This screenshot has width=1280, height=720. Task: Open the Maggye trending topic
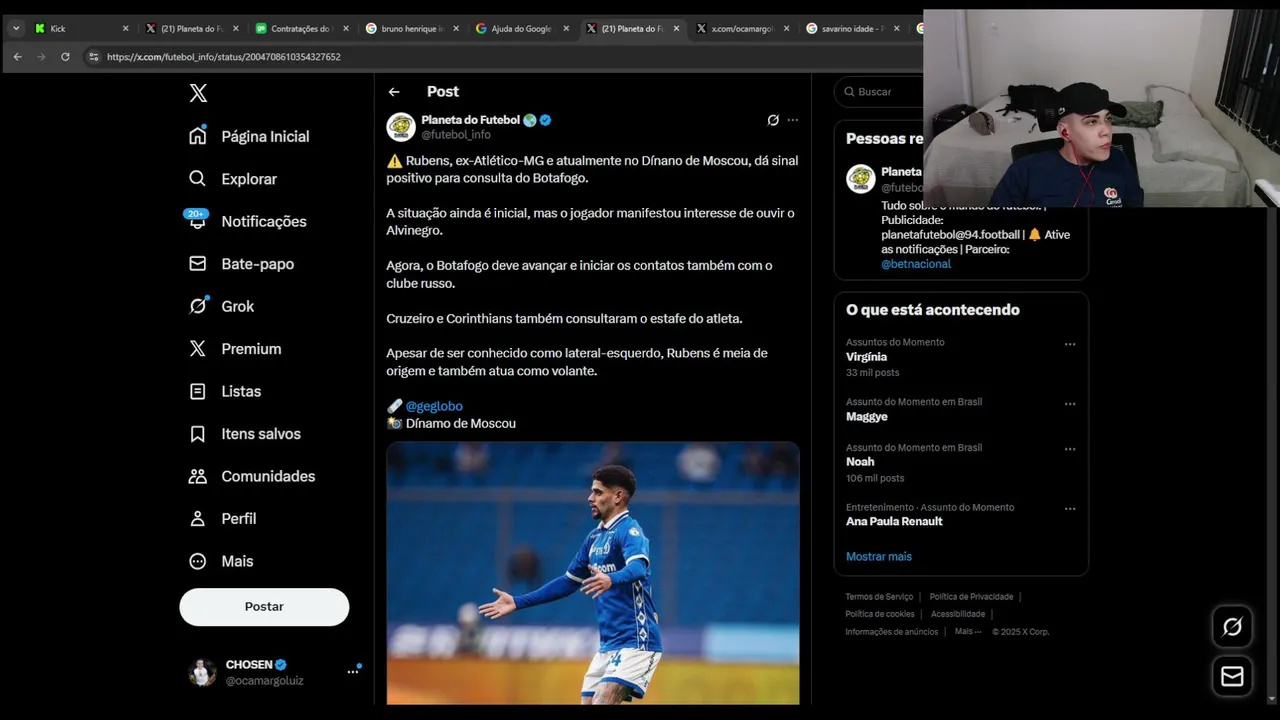(867, 417)
